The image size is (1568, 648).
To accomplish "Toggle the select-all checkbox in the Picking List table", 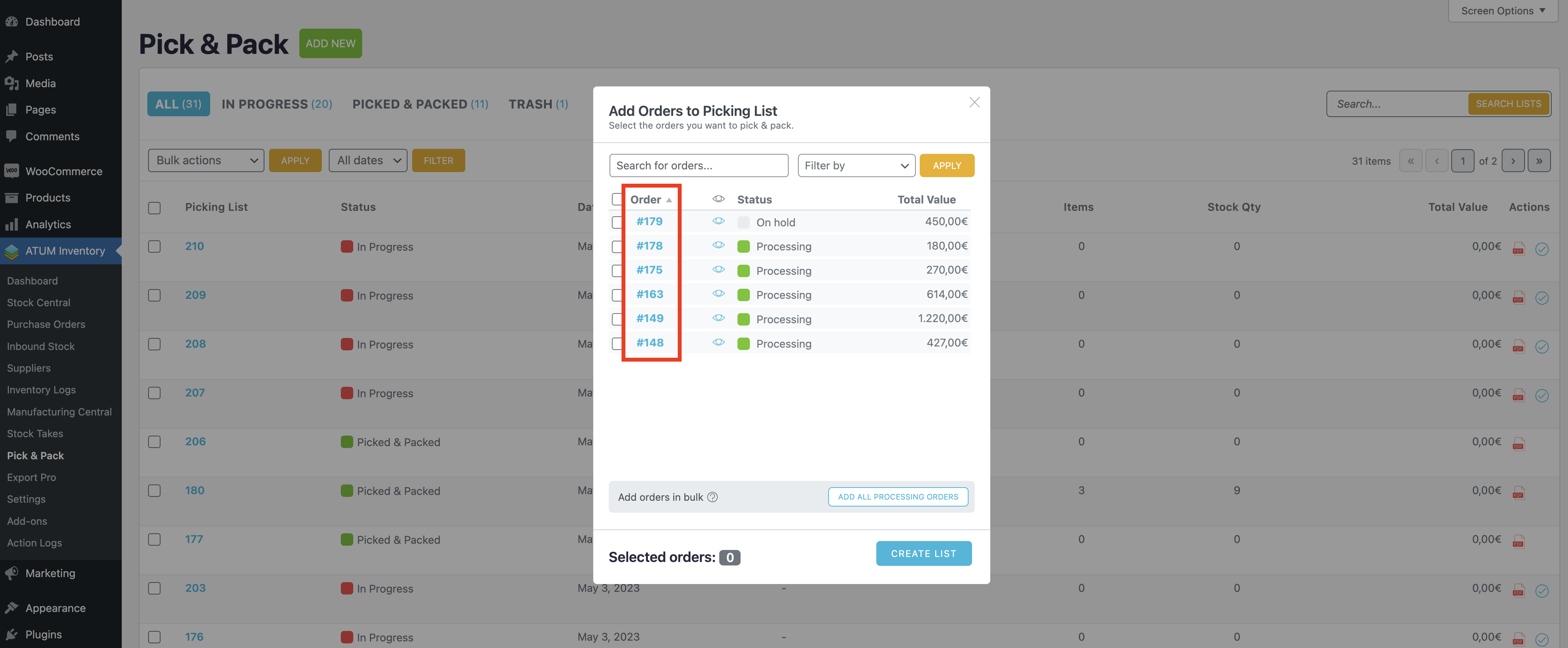I will click(x=155, y=207).
